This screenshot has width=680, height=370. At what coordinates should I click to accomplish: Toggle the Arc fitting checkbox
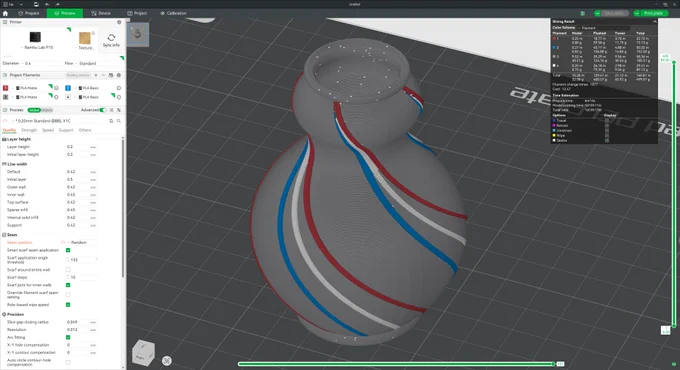(x=68, y=337)
